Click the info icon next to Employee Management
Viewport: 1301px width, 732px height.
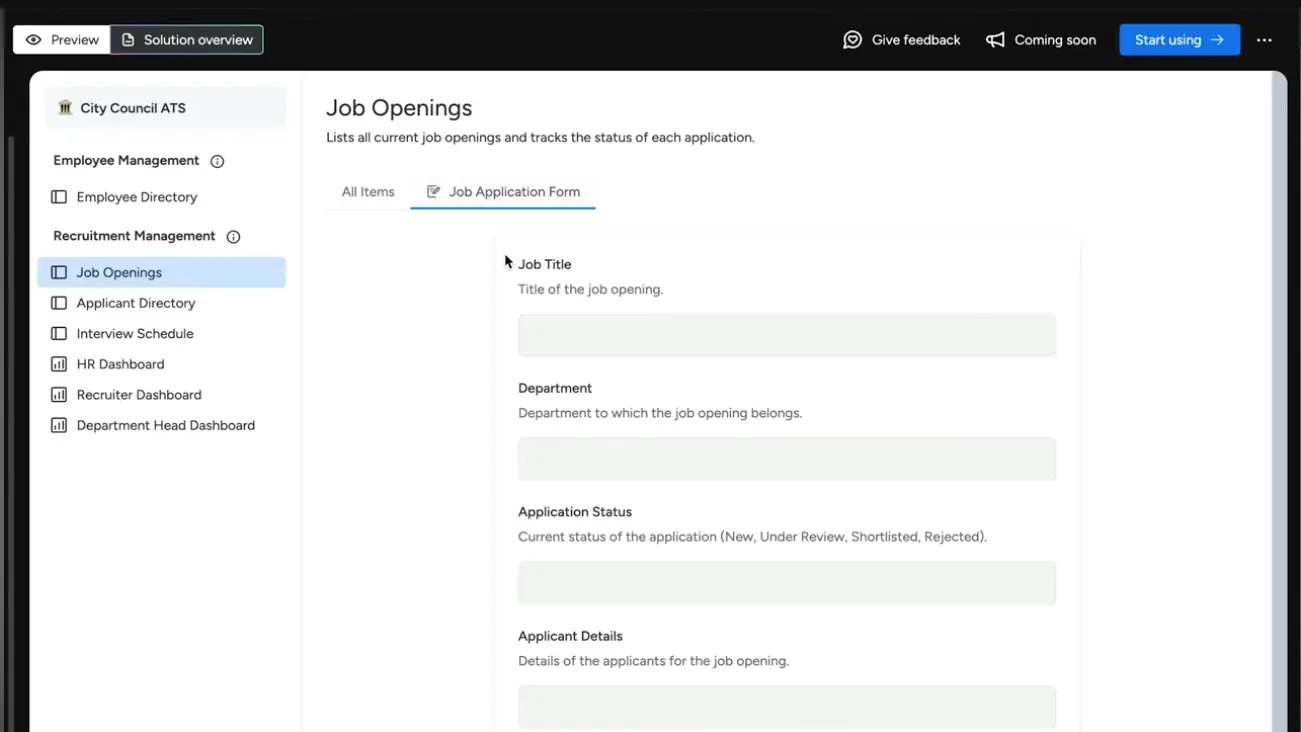(216, 160)
